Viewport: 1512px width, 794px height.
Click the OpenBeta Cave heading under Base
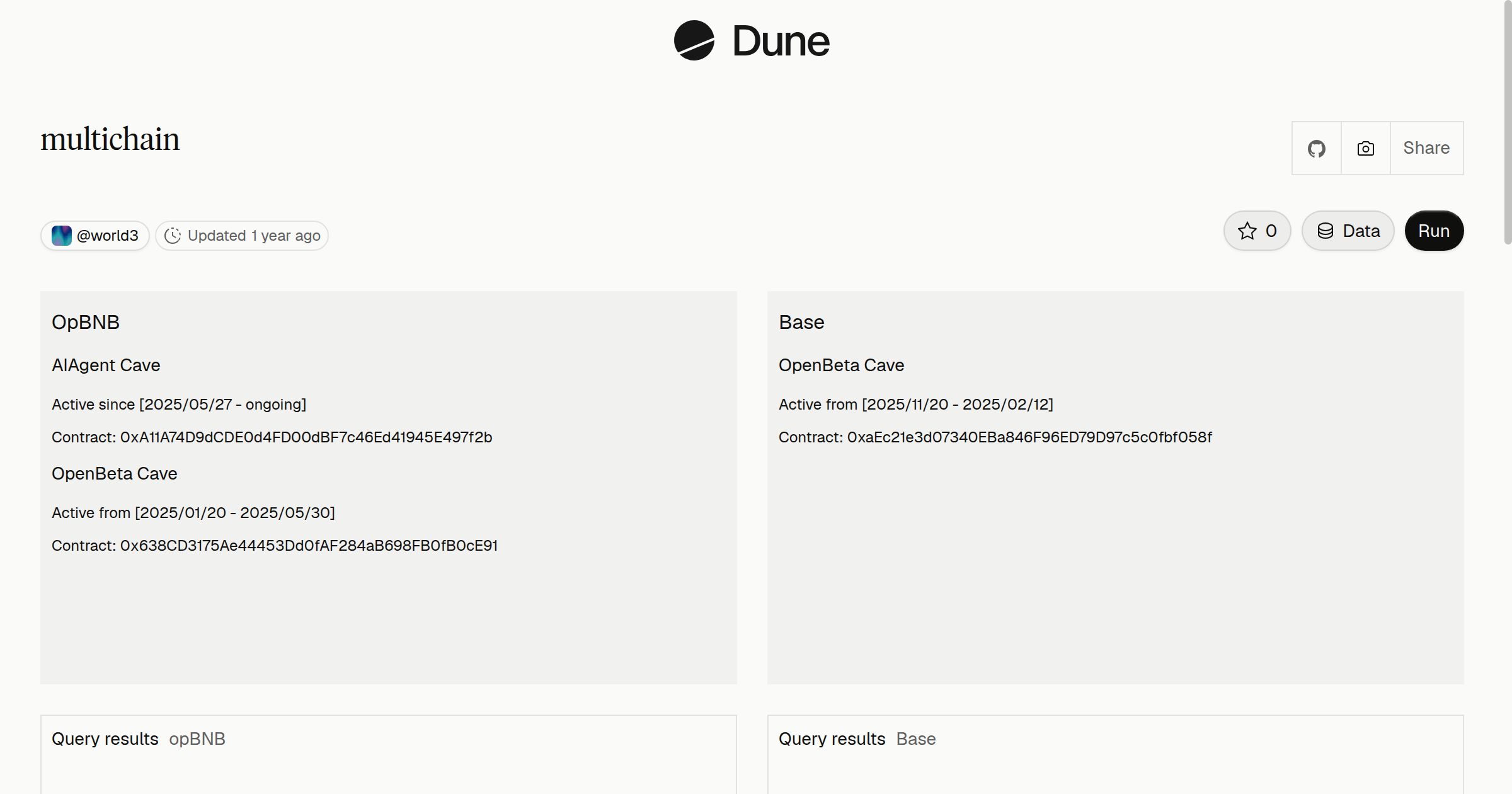[x=842, y=365]
